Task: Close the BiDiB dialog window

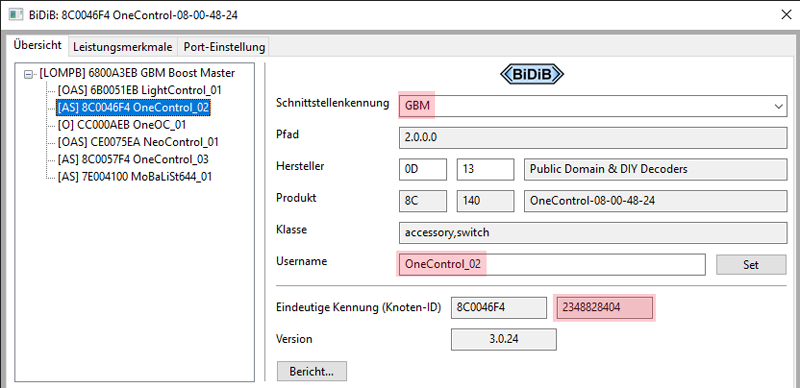Action: click(786, 15)
